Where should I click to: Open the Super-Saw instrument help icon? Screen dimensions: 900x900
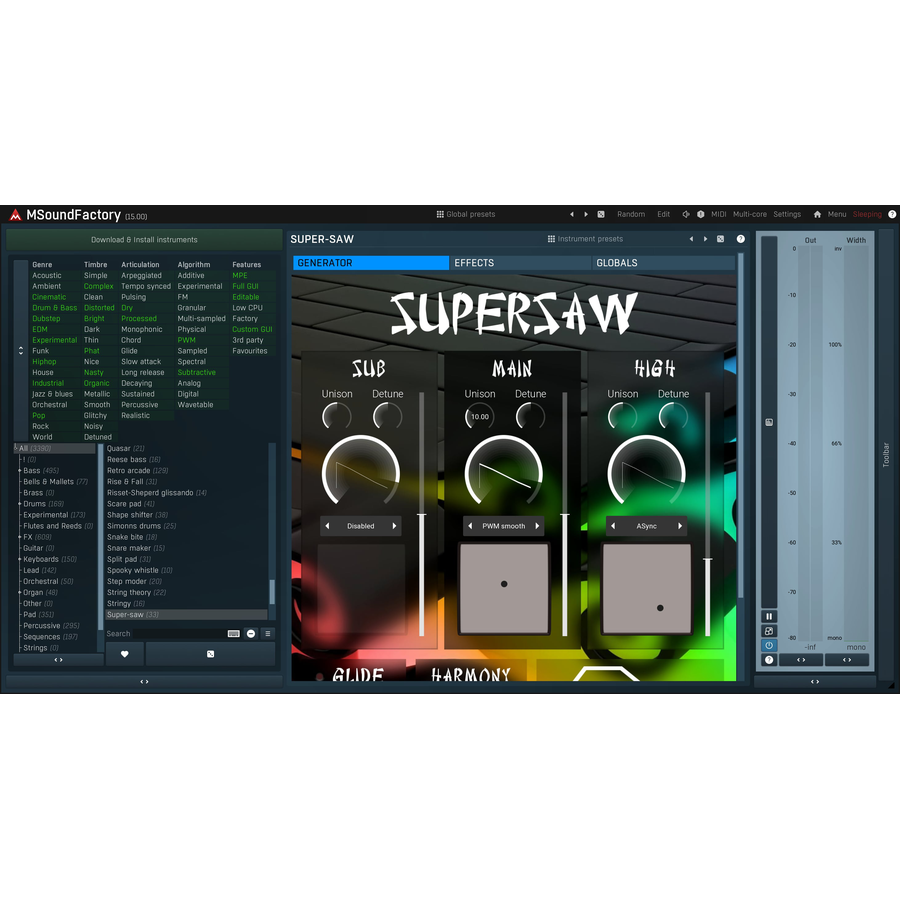741,239
